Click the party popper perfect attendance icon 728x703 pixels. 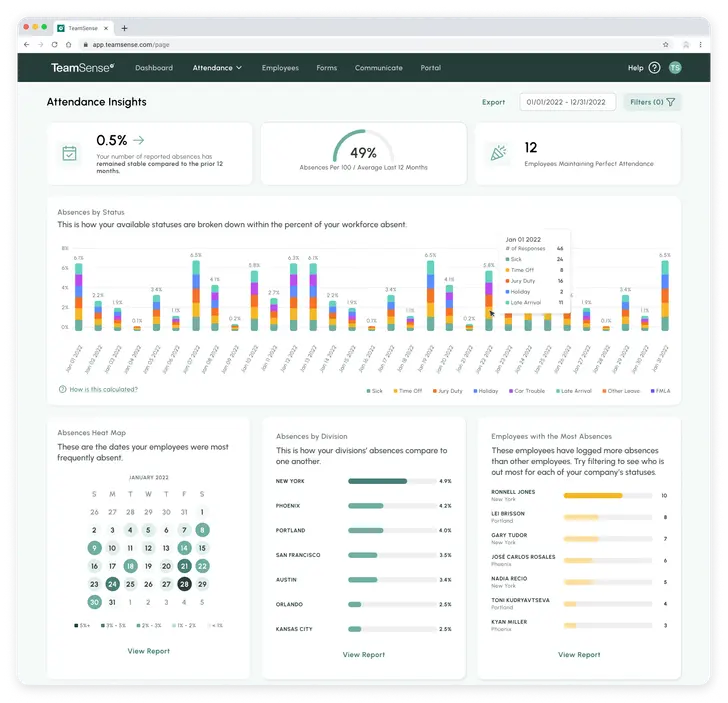tap(498, 153)
